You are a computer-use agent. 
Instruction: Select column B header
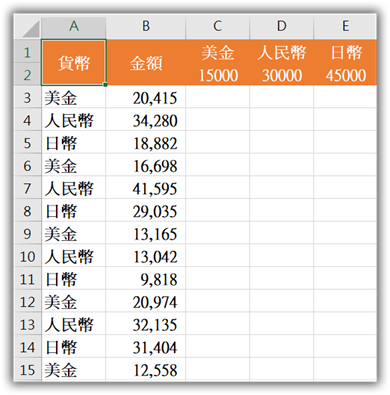point(146,27)
